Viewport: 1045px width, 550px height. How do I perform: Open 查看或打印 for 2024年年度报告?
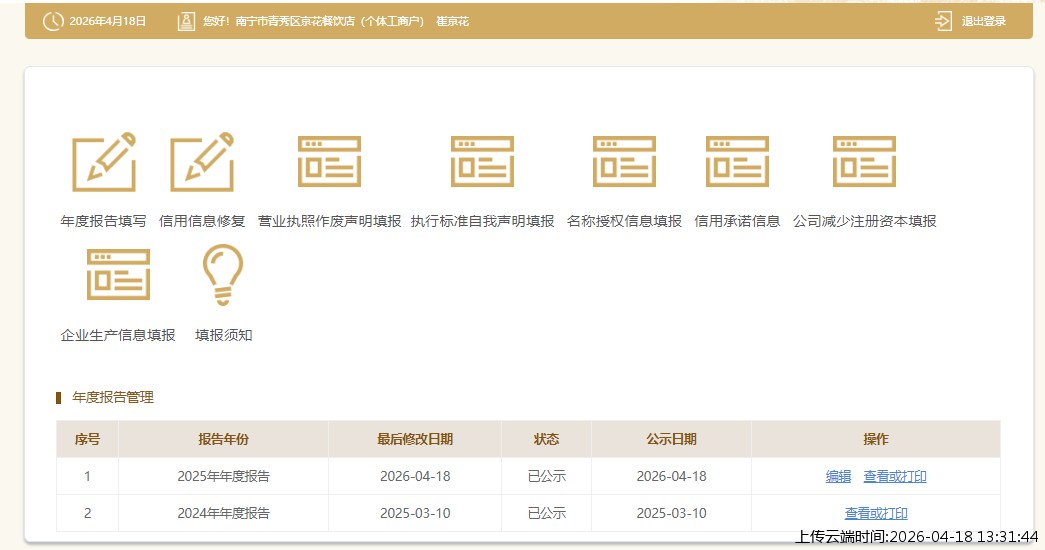(876, 514)
